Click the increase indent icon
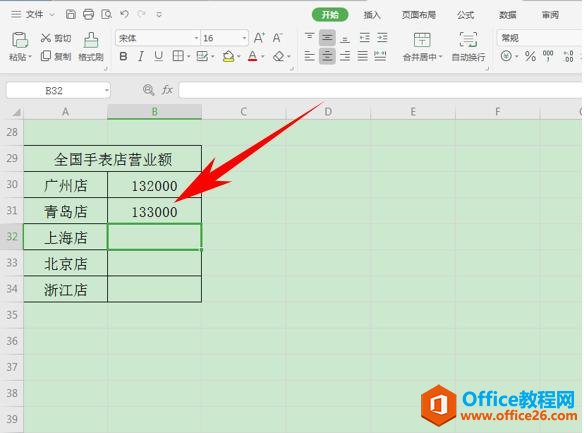Screen dimensions: 584x433 [382, 38]
